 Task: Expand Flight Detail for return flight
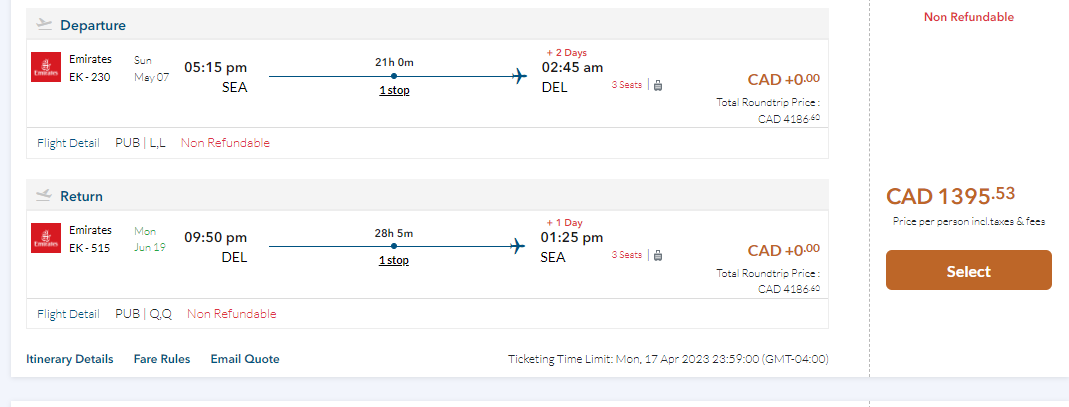(x=68, y=314)
